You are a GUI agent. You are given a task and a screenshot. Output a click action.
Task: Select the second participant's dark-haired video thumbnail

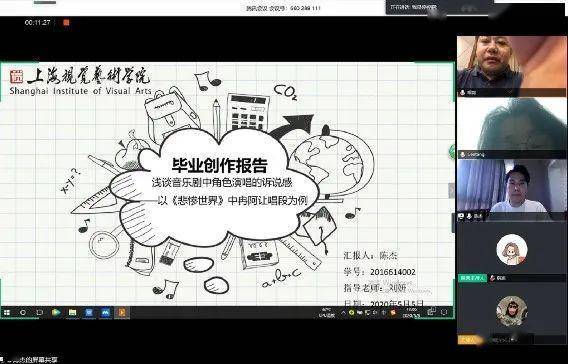[x=511, y=128]
